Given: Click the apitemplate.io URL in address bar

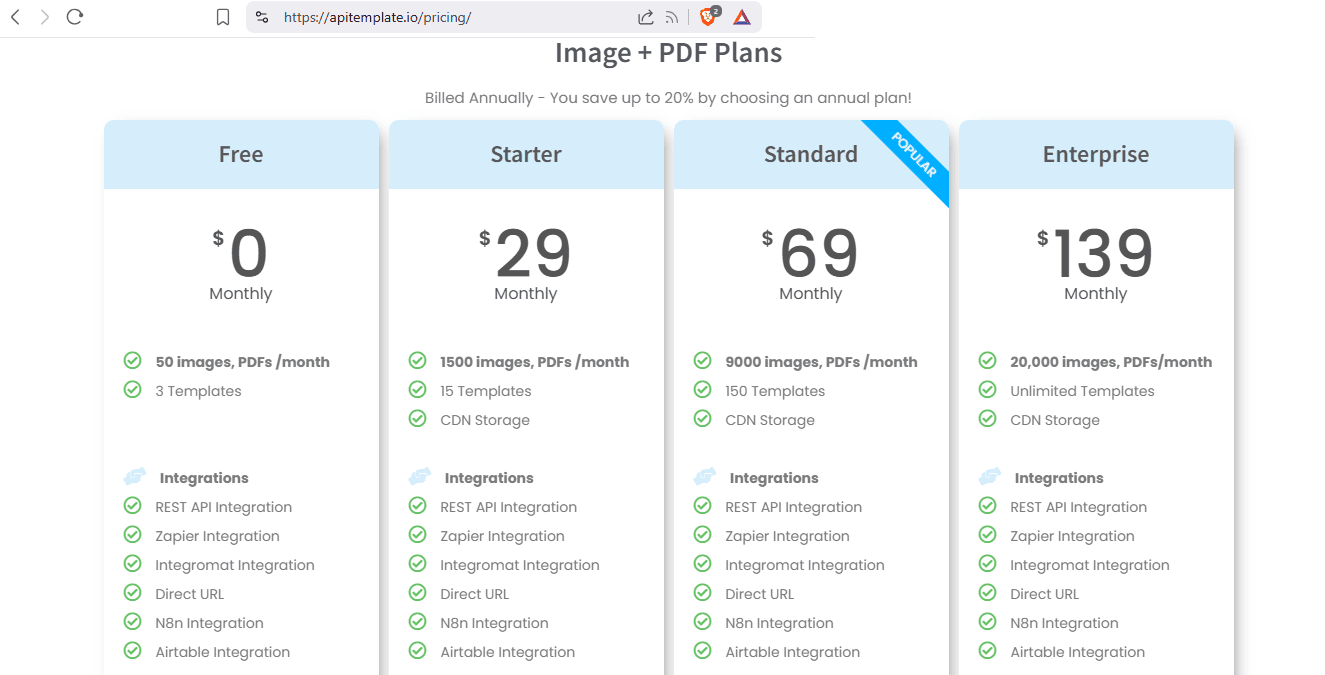Looking at the screenshot, I should point(377,17).
